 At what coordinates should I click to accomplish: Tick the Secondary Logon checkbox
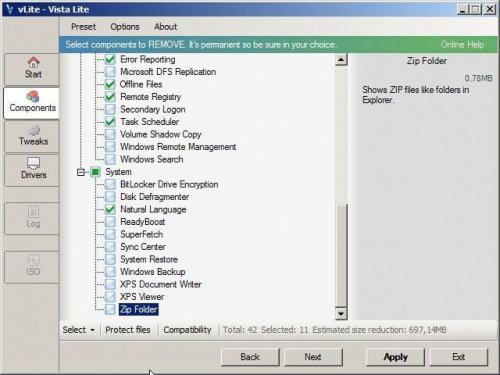pyautogui.click(x=110, y=109)
